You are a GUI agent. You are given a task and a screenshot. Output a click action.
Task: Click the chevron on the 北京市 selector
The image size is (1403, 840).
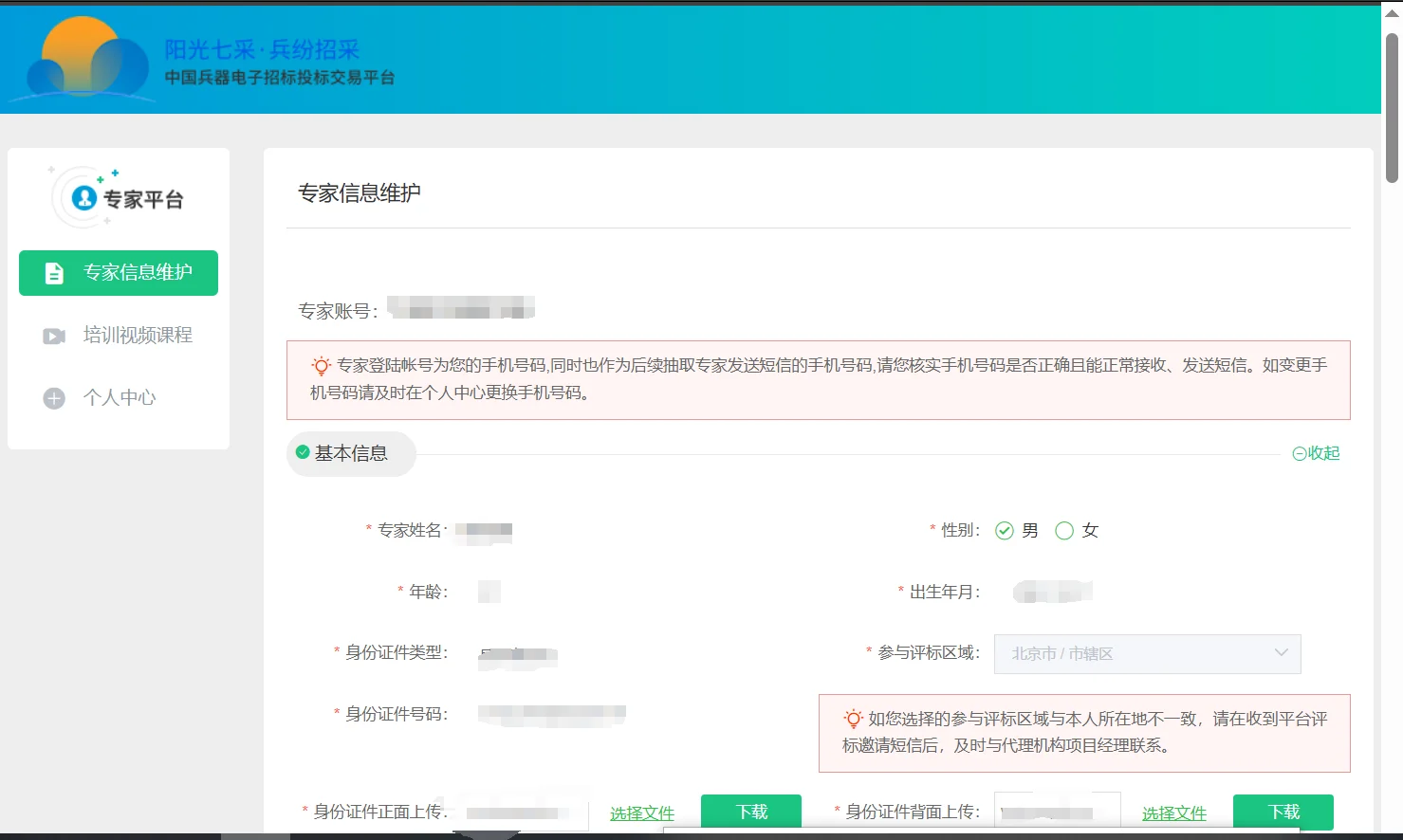click(x=1282, y=653)
